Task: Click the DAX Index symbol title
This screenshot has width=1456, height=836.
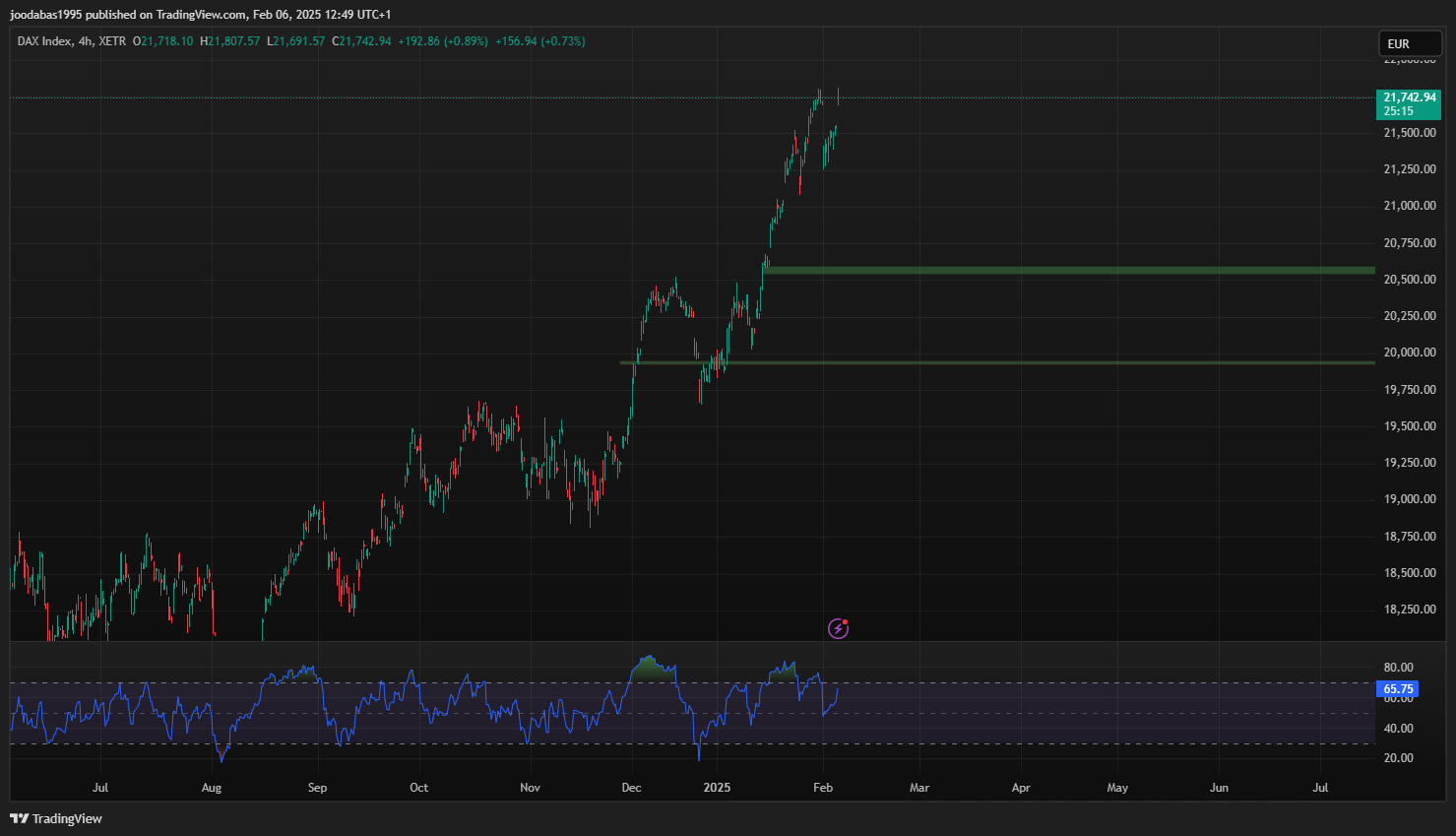Action: point(44,41)
